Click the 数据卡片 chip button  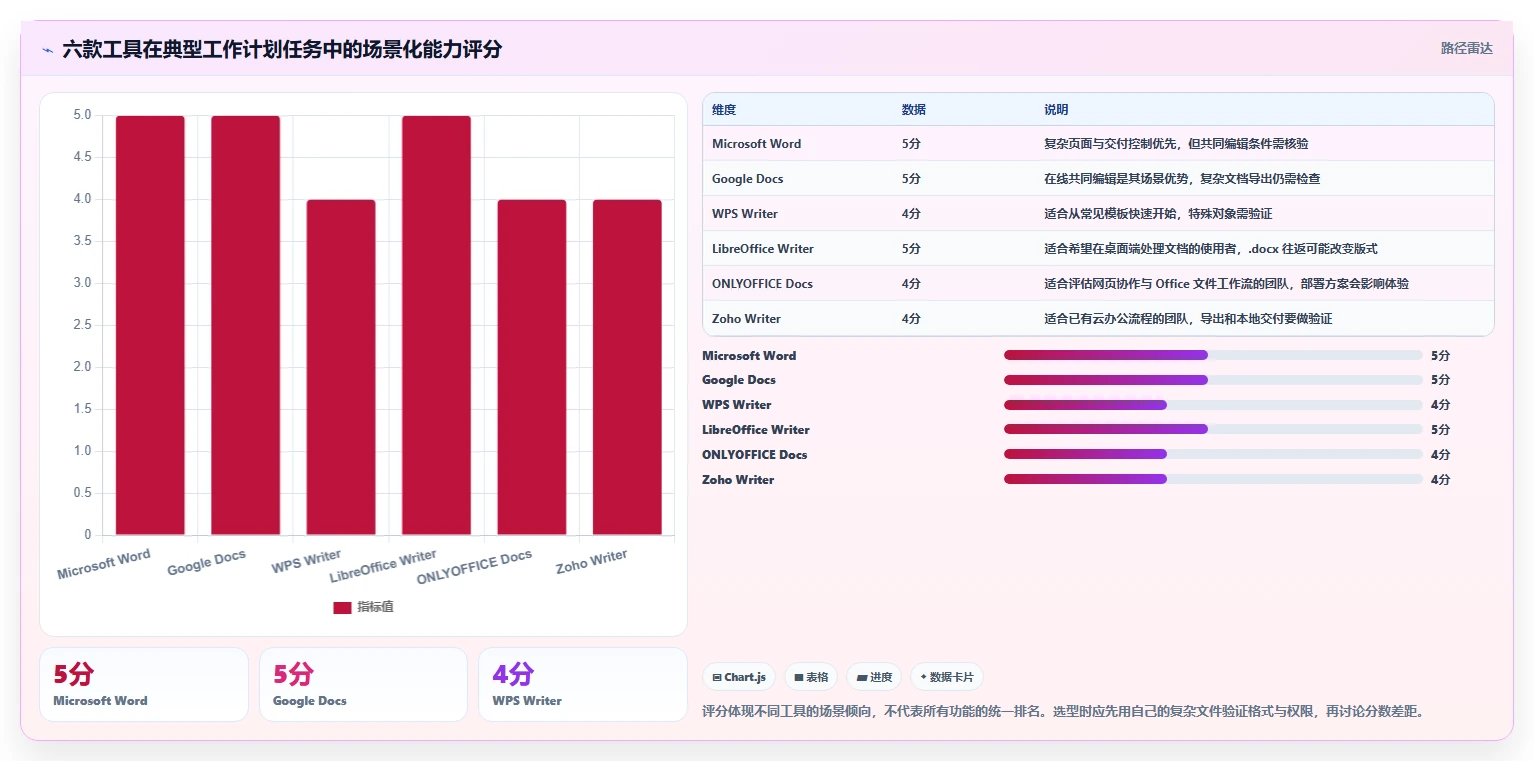pyautogui.click(x=947, y=677)
